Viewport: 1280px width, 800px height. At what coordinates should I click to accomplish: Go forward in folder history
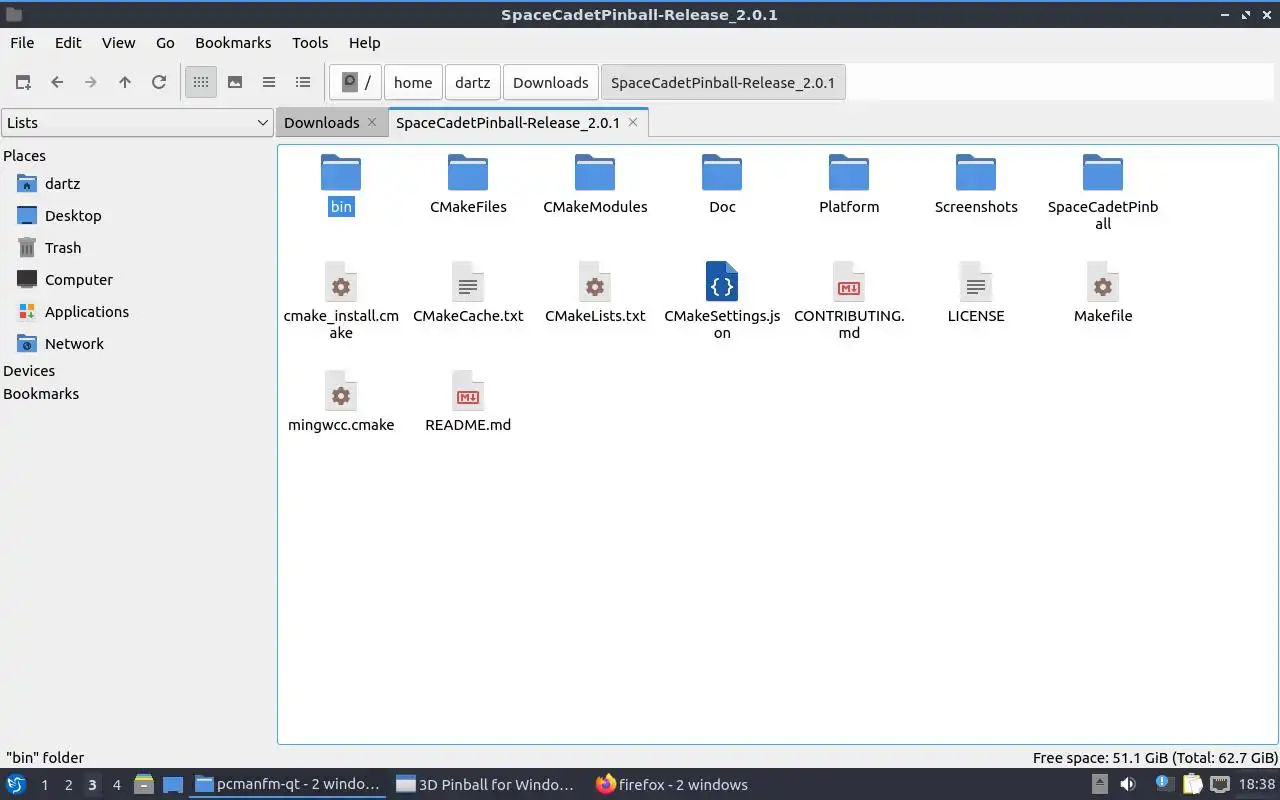tap(91, 82)
